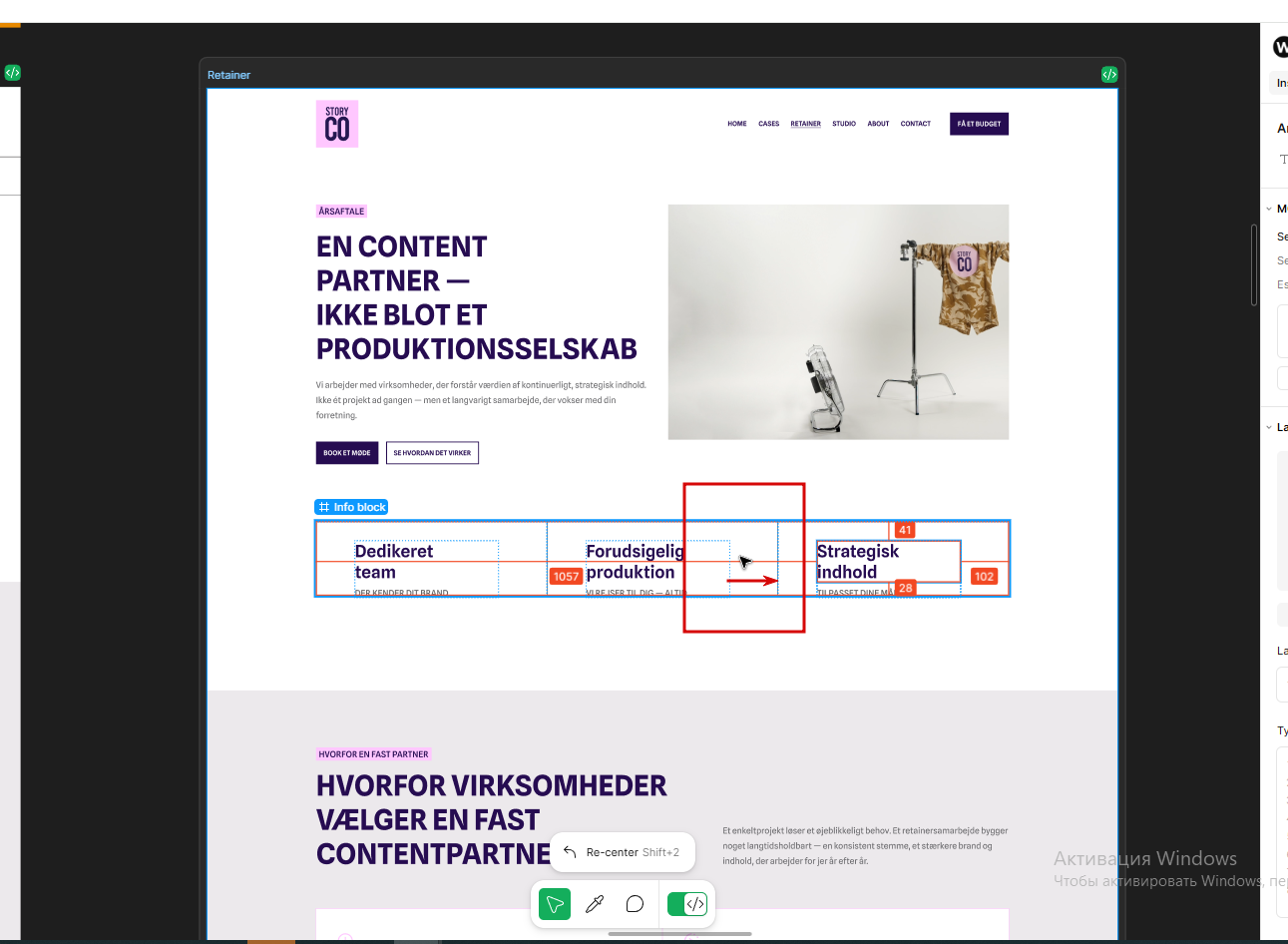Click green code icon on the left frame
Viewport: 1288px width, 944px height.
12,73
